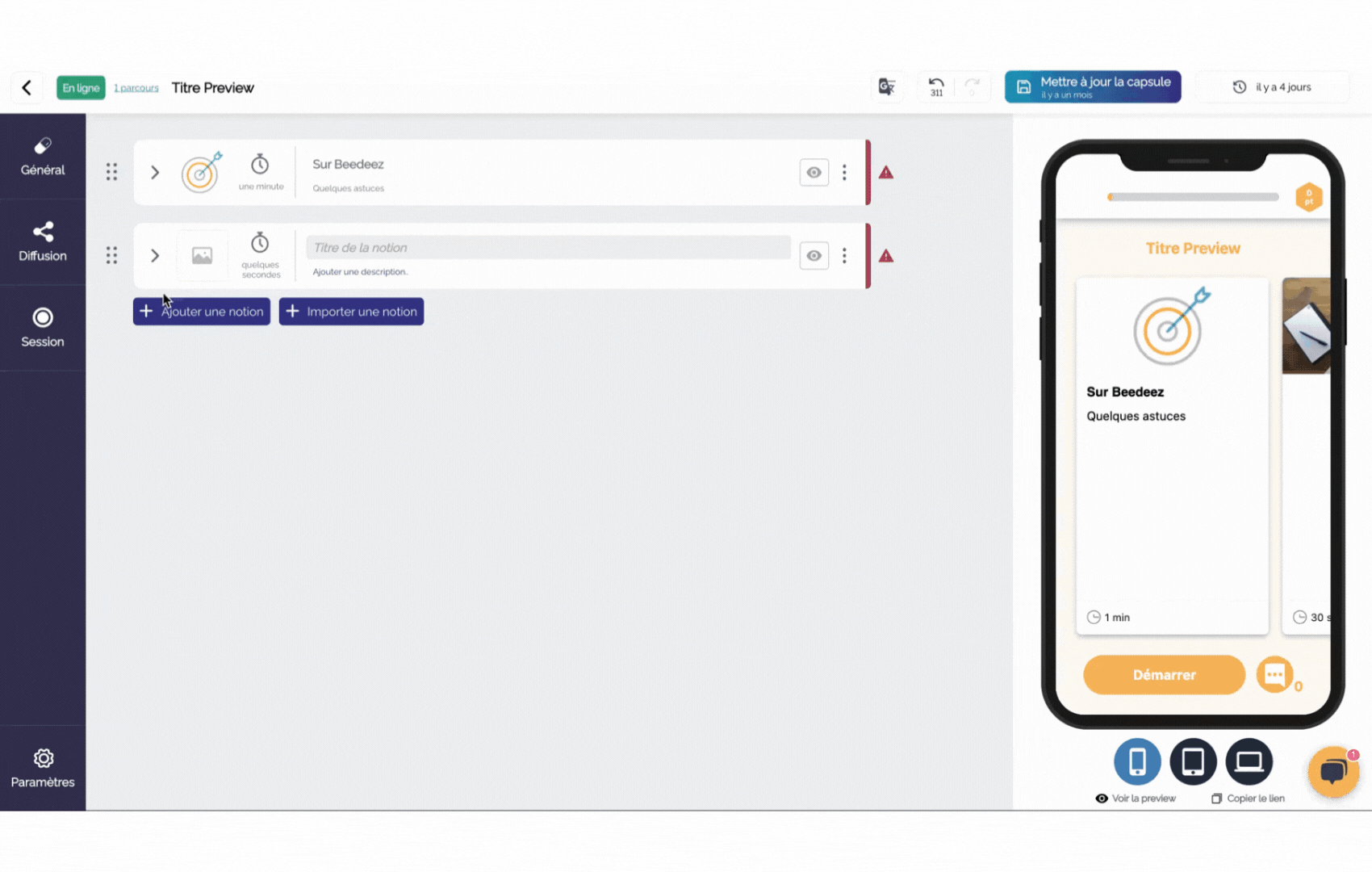Select the tablet preview device icon
The image size is (1372, 872).
click(1193, 761)
